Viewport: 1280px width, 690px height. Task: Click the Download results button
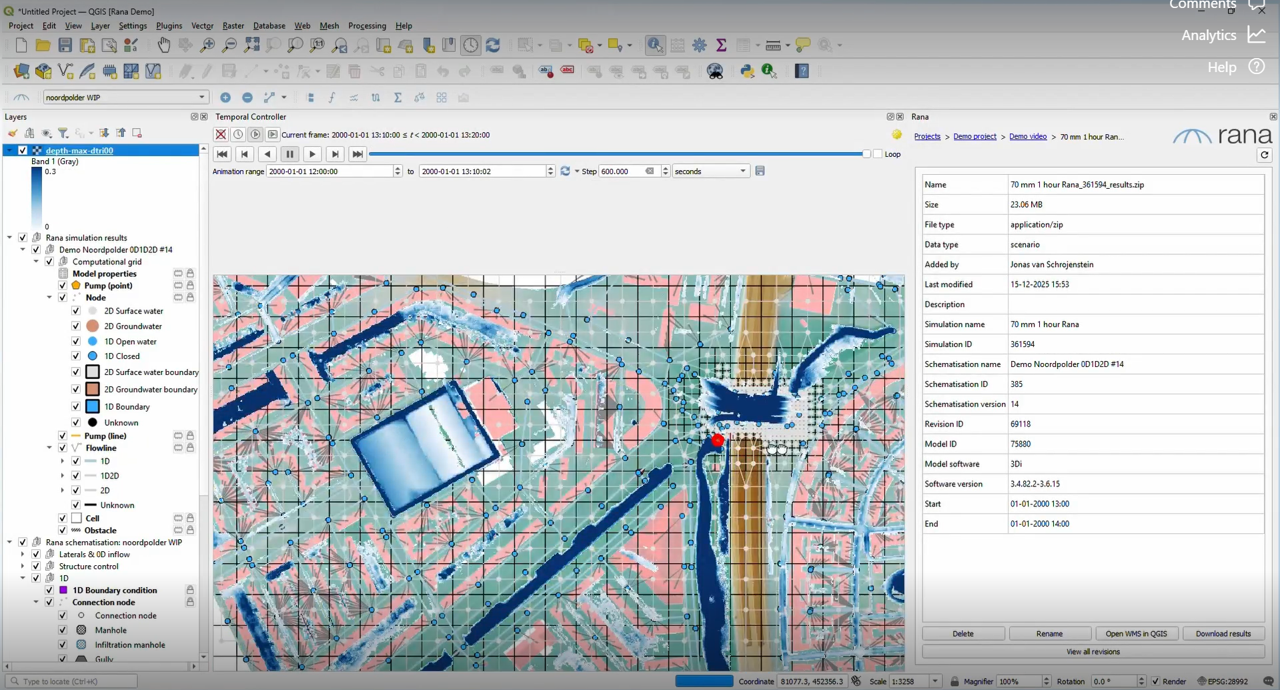coord(1222,633)
